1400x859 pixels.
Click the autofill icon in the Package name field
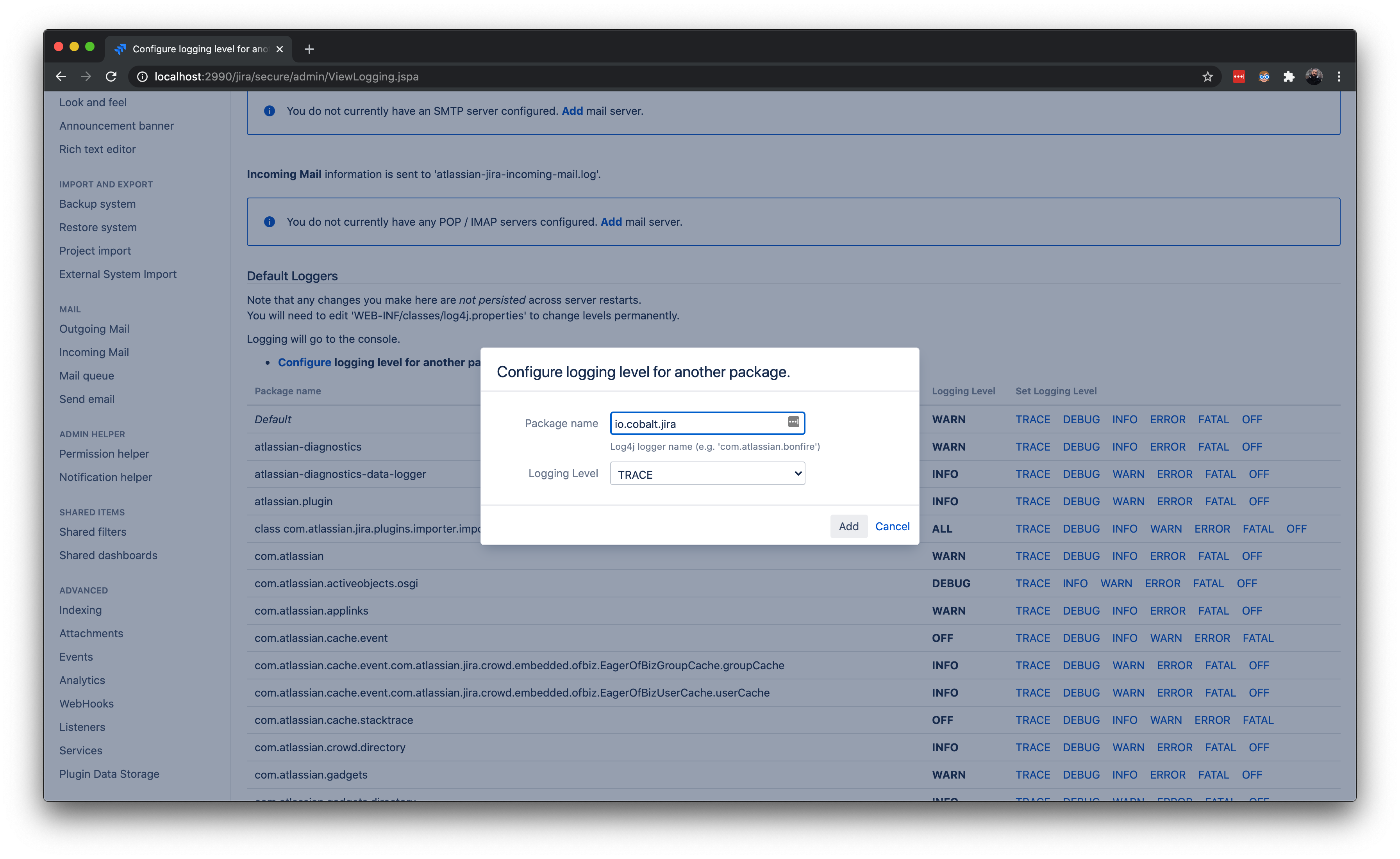793,422
